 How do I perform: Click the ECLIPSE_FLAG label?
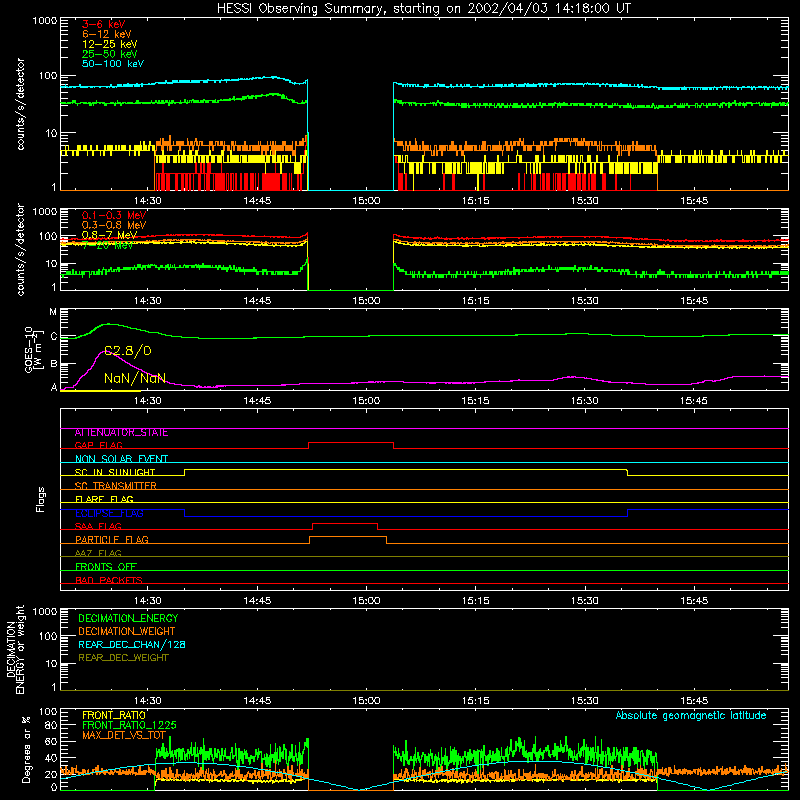click(109, 513)
